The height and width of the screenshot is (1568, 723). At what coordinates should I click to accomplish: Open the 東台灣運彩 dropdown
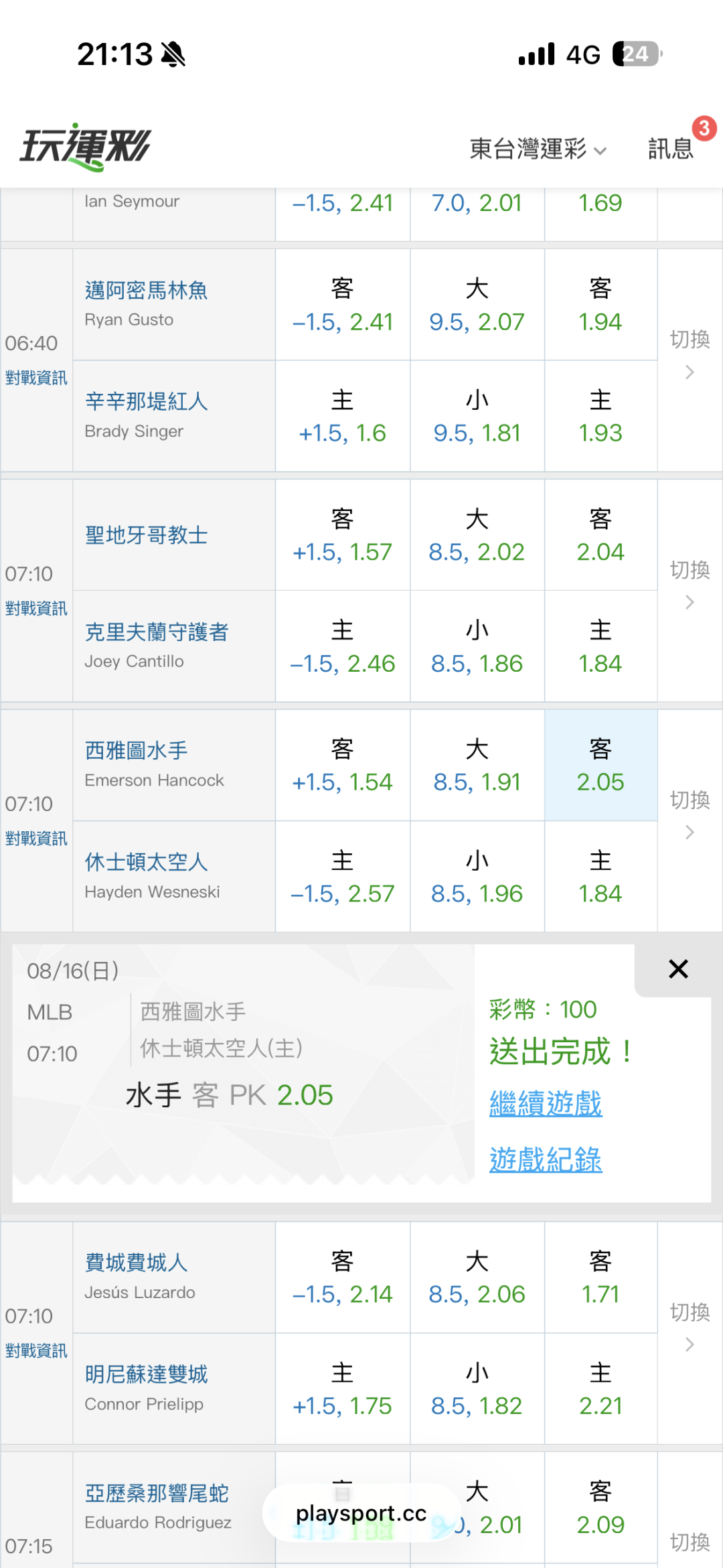[538, 149]
